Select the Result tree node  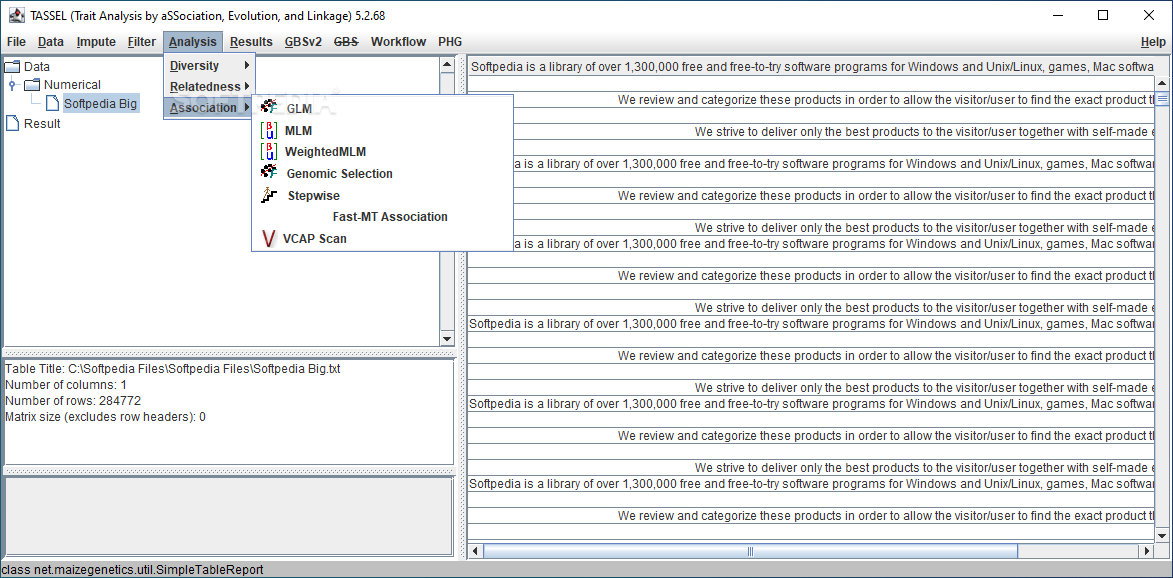coord(43,123)
